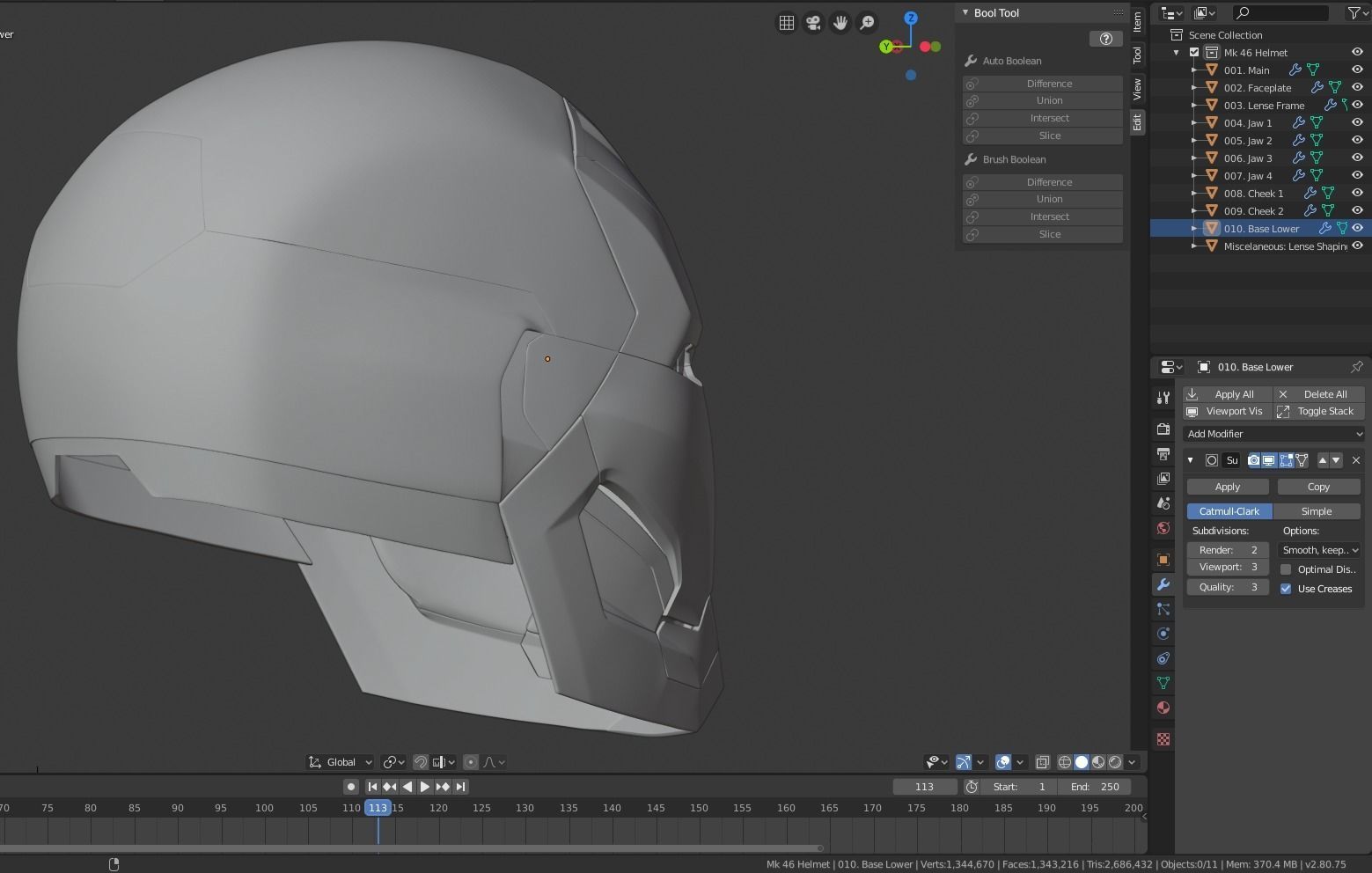Open the Material properties tab icon

click(1163, 708)
